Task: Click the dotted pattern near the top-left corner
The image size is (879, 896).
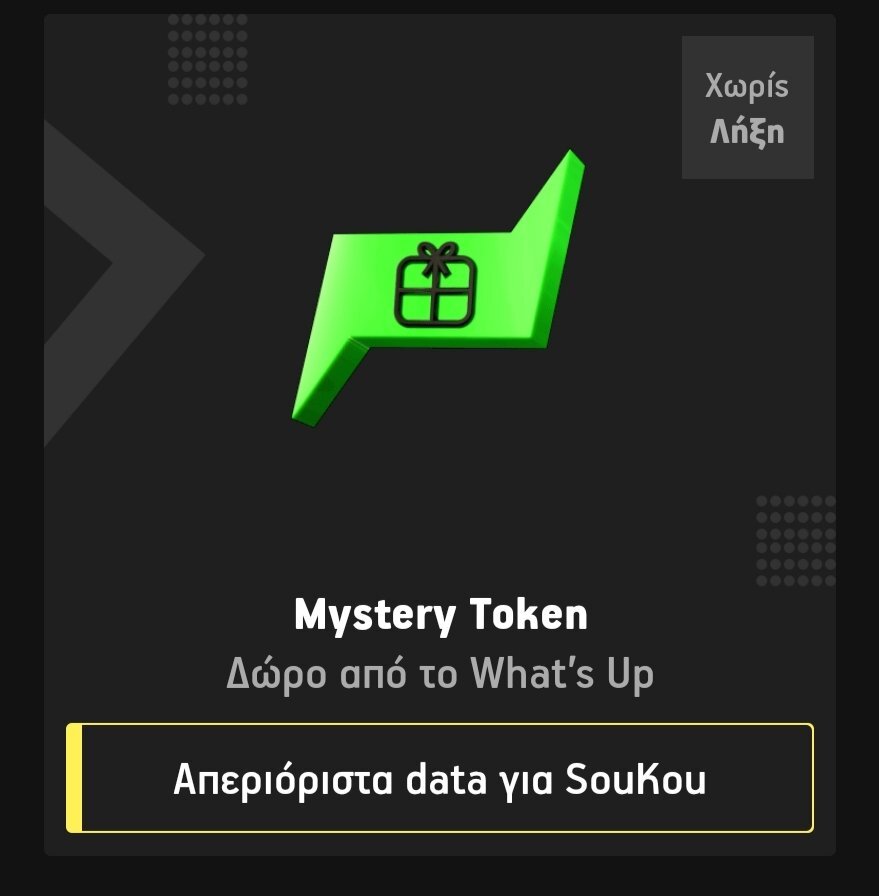Action: point(207,59)
